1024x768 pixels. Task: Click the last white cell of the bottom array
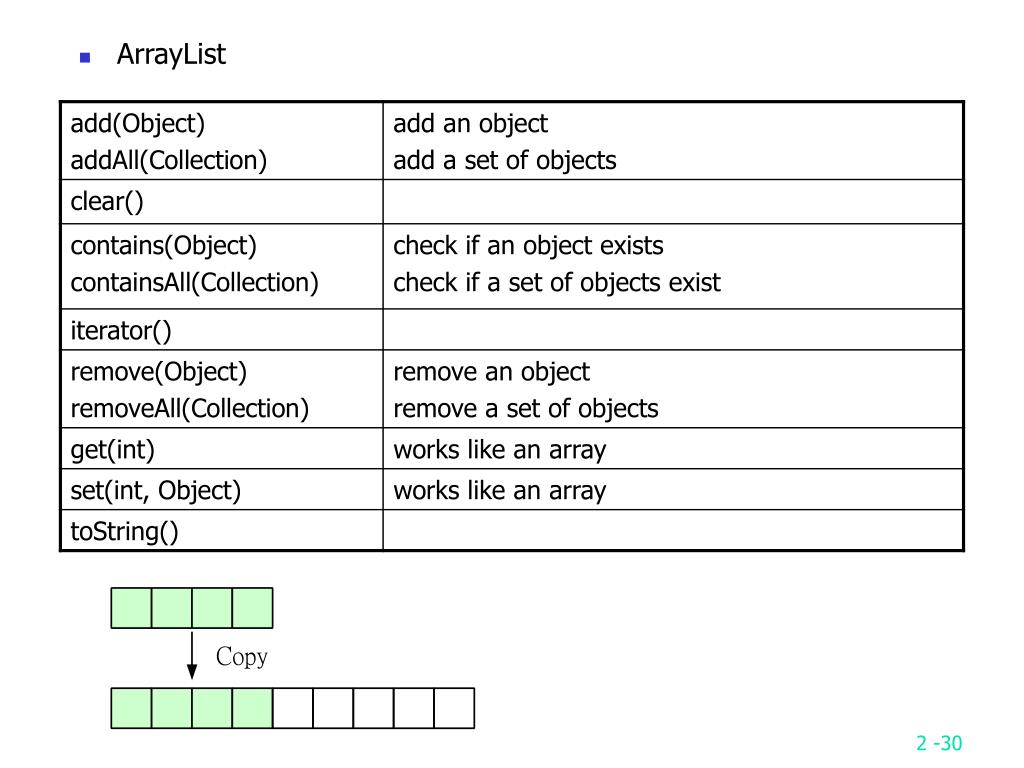pyautogui.click(x=454, y=708)
